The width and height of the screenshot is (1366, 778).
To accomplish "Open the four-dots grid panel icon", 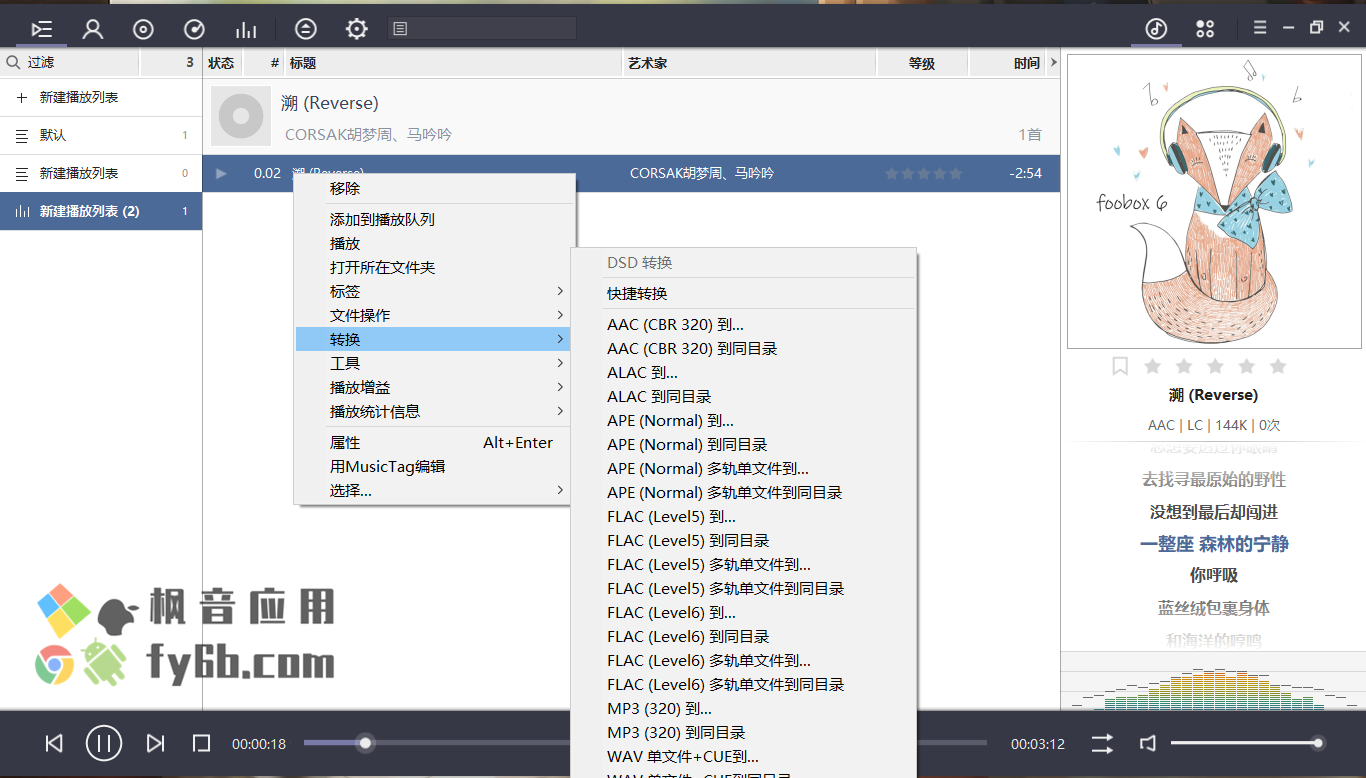I will [x=1205, y=29].
